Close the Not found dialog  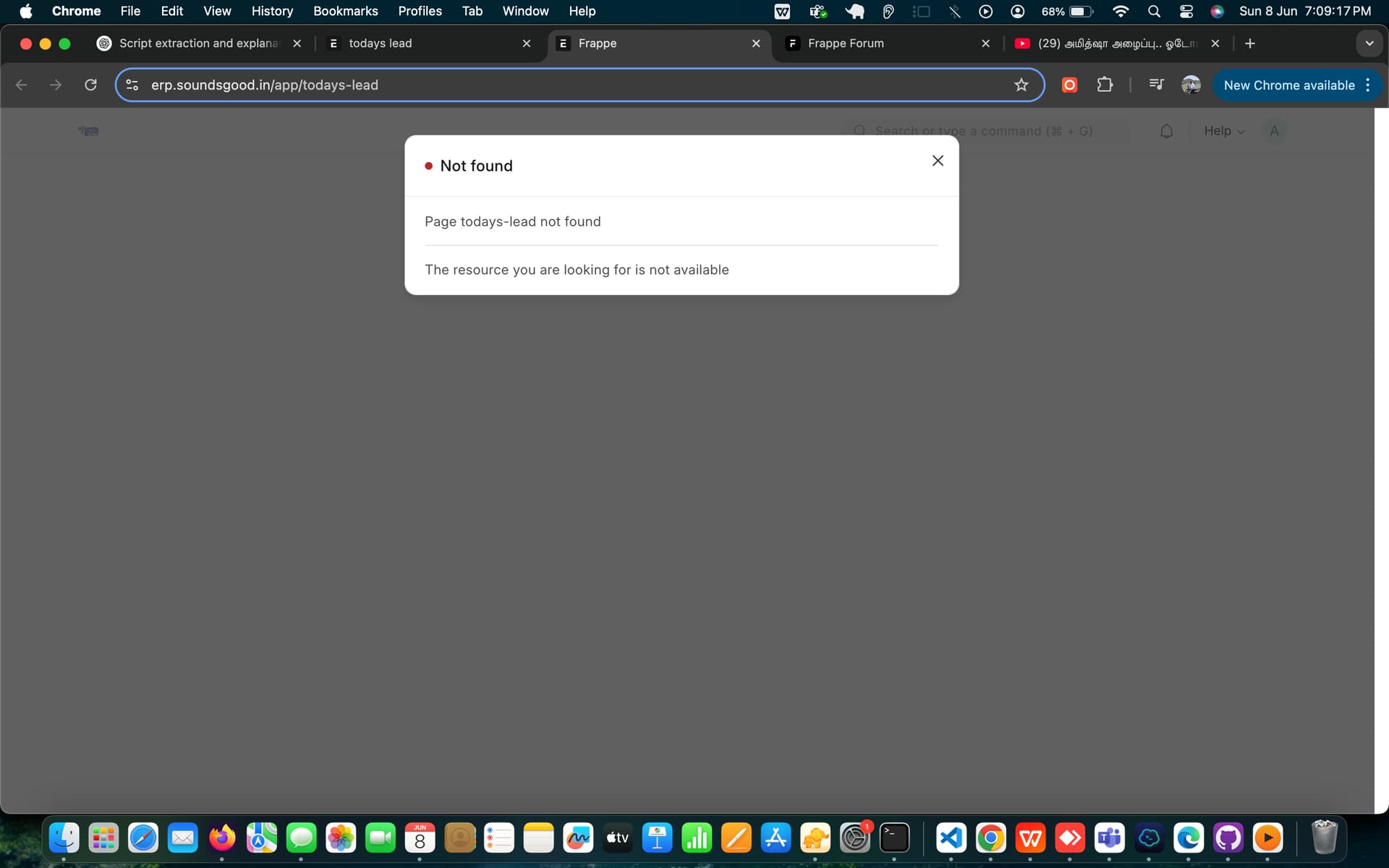click(938, 161)
